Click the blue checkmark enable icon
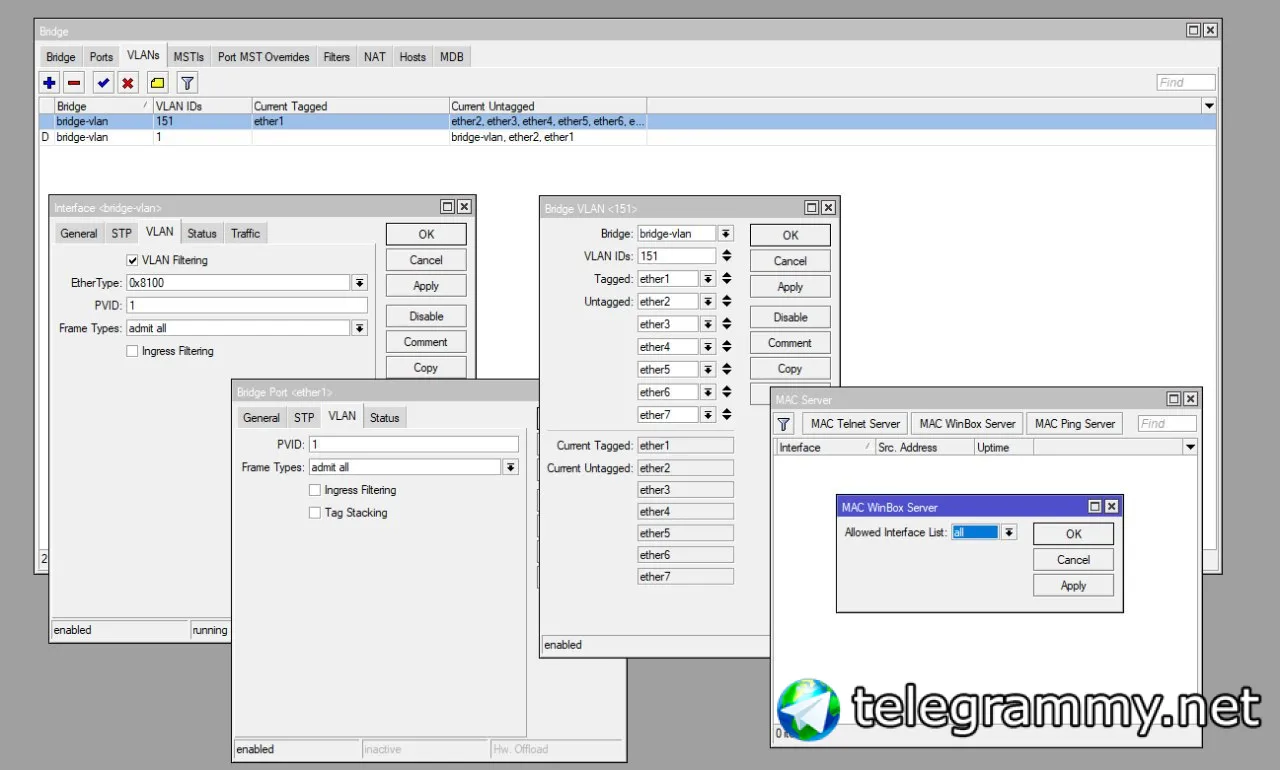1280x770 pixels. (x=102, y=83)
